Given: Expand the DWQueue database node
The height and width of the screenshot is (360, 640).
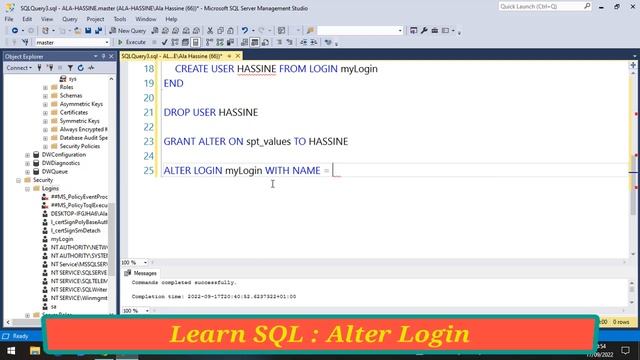Looking at the screenshot, I should click(x=27, y=172).
